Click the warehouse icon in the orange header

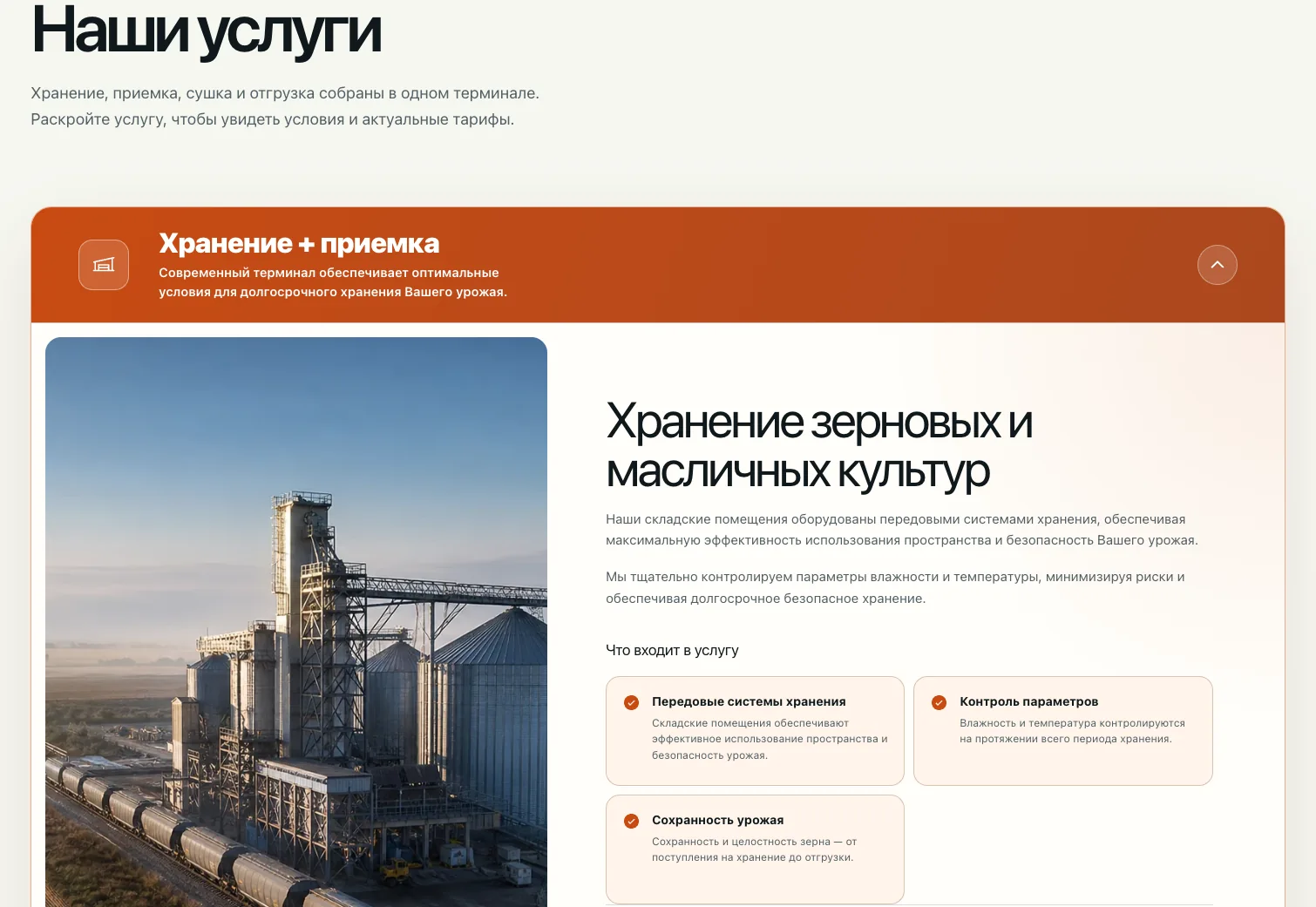(104, 265)
